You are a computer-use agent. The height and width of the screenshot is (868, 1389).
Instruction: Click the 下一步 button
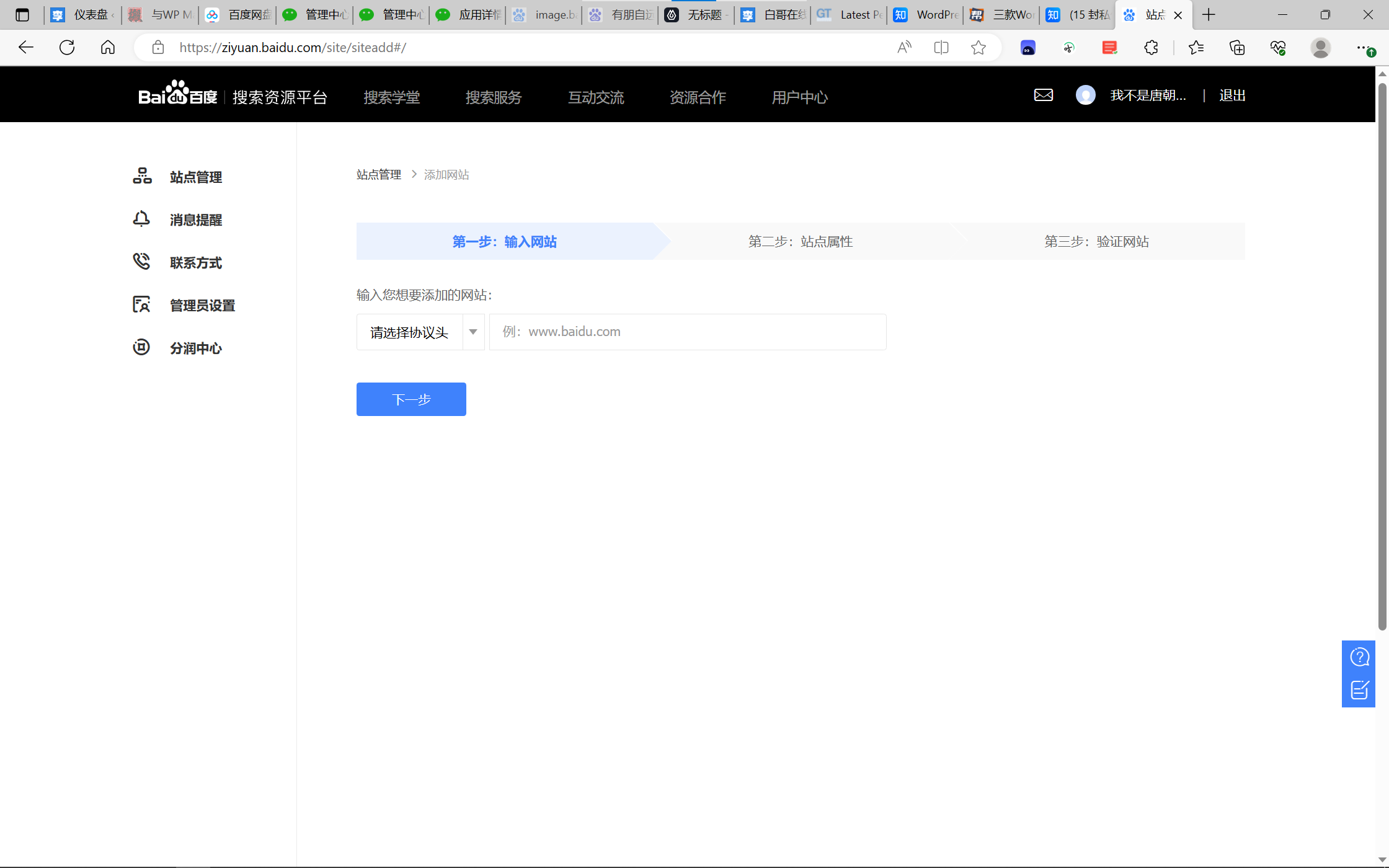410,399
